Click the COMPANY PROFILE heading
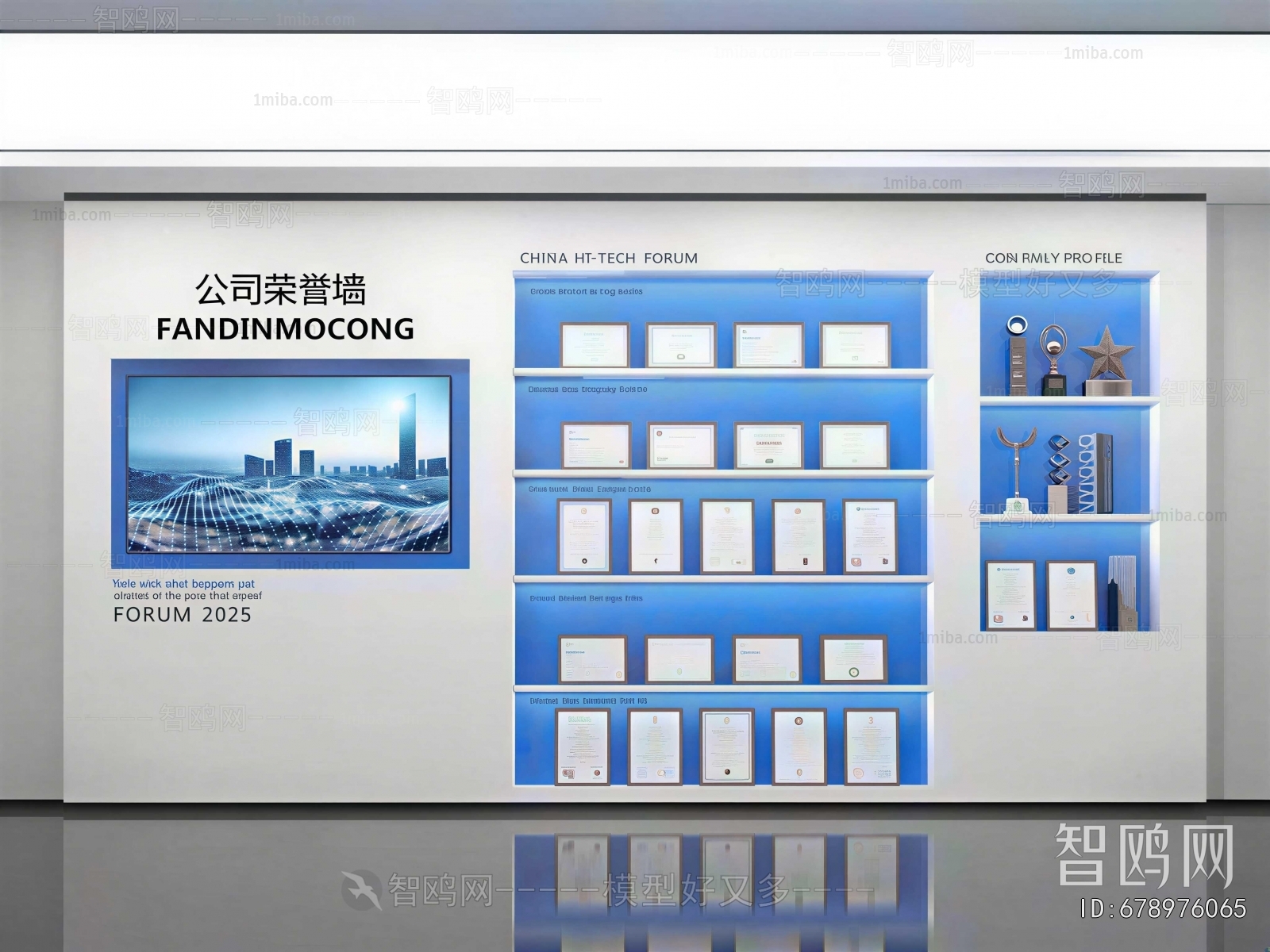This screenshot has height=952, width=1270. [1053, 258]
